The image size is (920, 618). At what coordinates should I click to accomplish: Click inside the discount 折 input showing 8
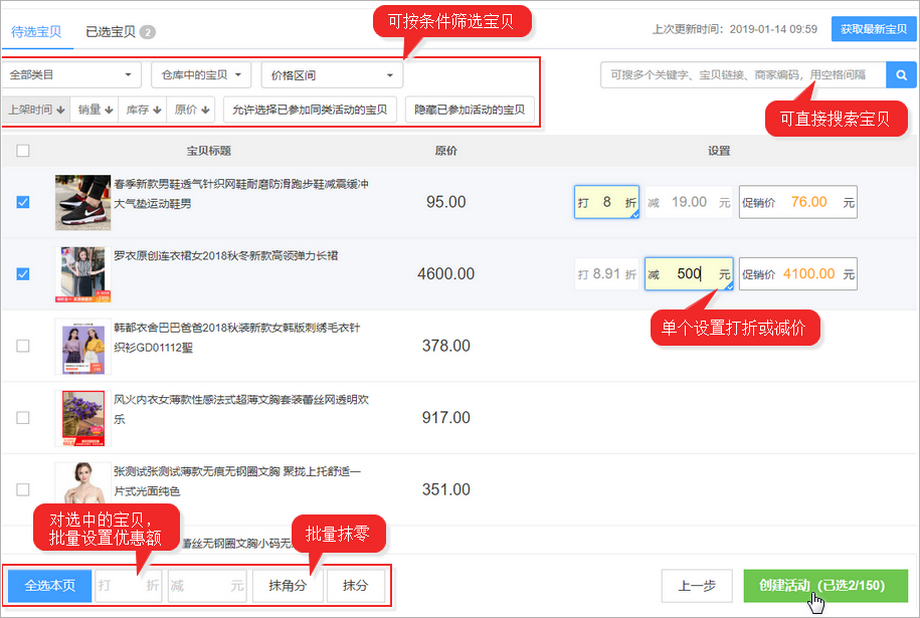[606, 201]
